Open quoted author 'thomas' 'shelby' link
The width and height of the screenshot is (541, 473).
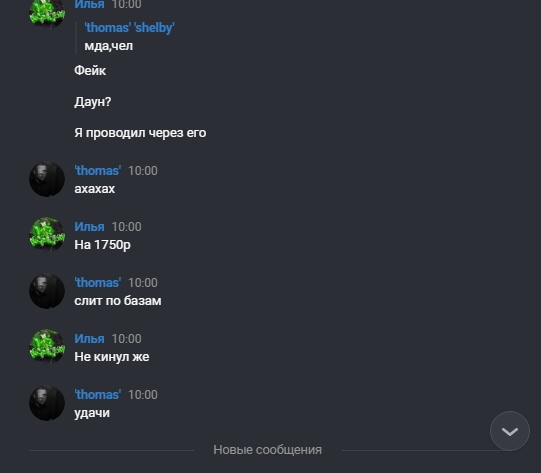pyautogui.click(x=129, y=28)
